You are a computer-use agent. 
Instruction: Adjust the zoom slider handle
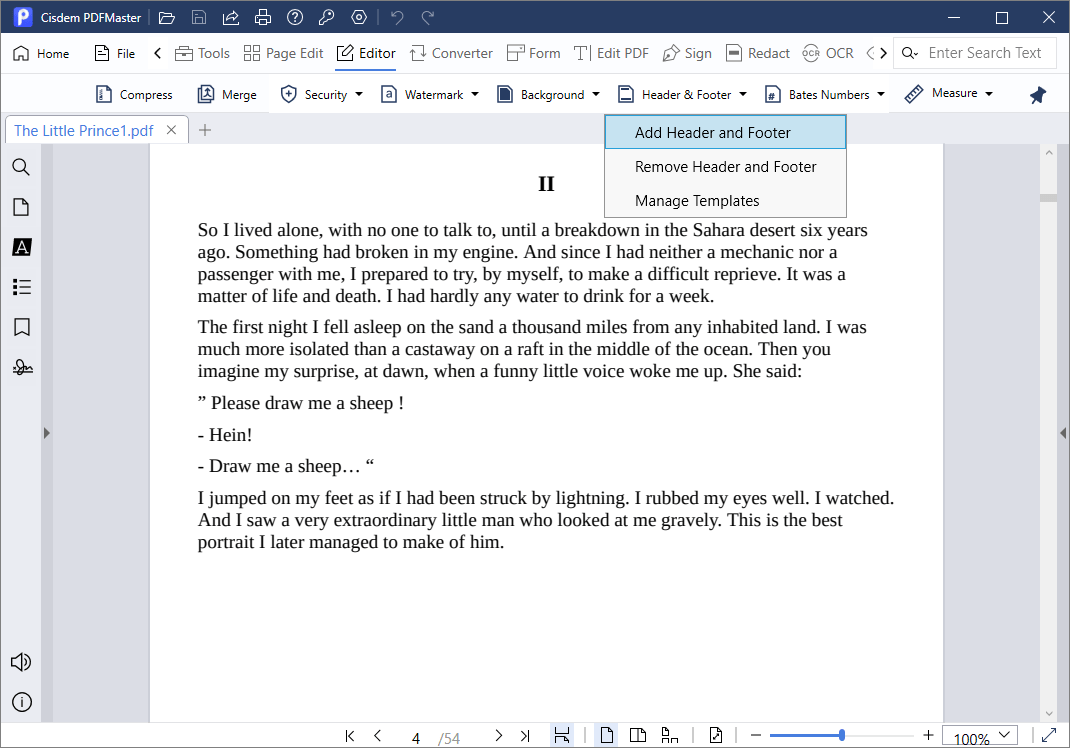841,736
